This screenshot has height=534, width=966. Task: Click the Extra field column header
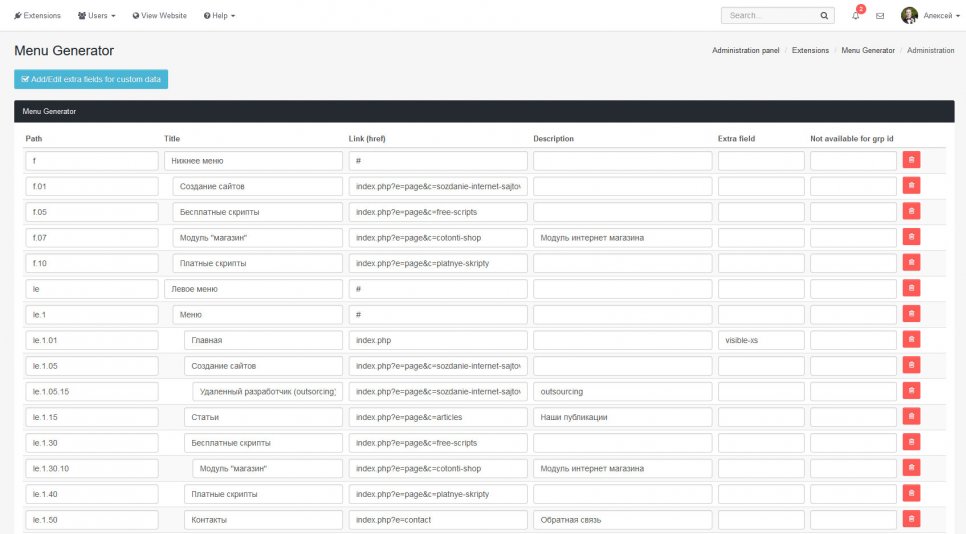(x=736, y=139)
